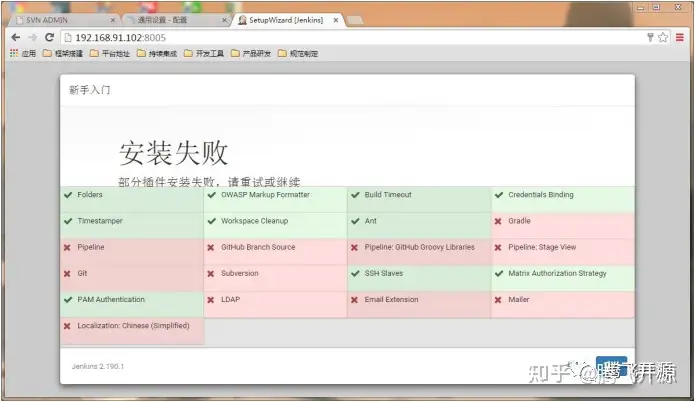The width and height of the screenshot is (695, 402).
Task: Open the apps grid shortcut in the bookmarks bar
Action: (14, 53)
